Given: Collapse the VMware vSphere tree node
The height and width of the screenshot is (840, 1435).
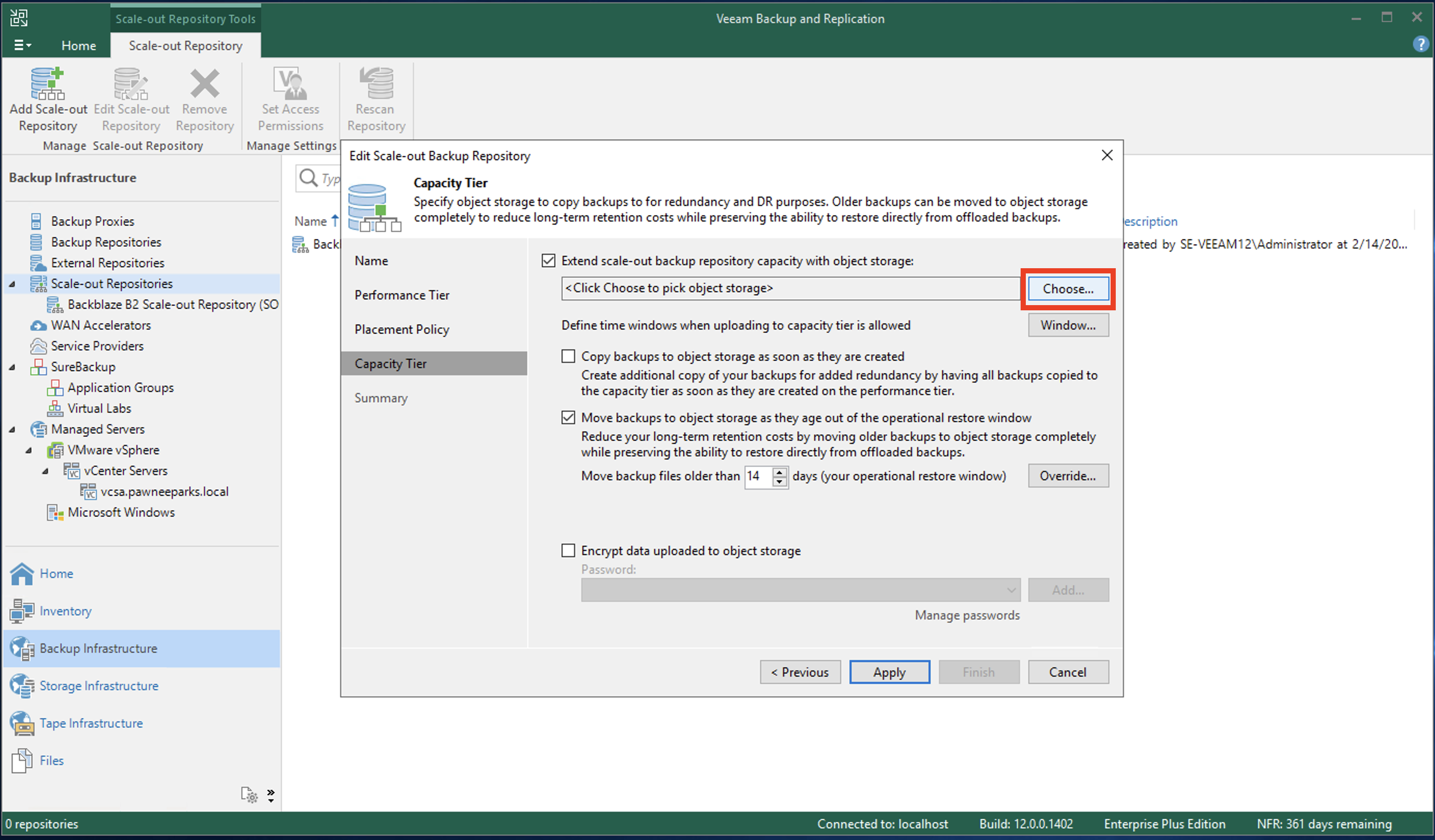Looking at the screenshot, I should 29,450.
